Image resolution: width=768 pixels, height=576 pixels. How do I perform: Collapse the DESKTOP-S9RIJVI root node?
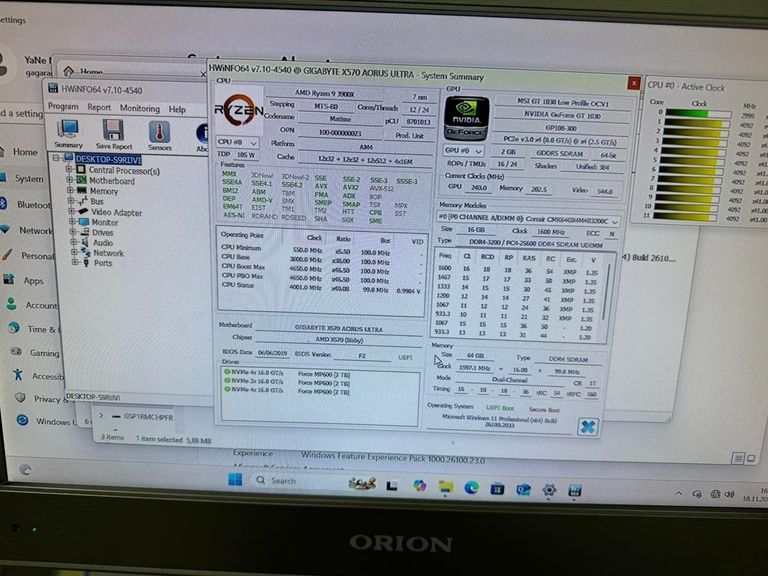pos(56,158)
